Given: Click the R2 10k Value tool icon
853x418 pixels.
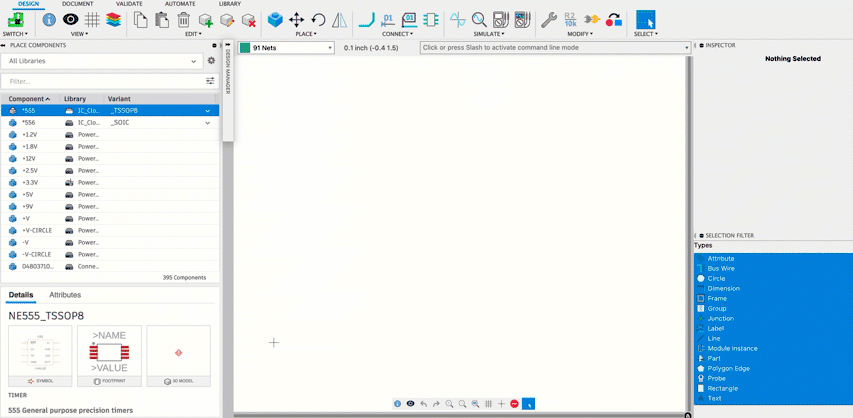Looking at the screenshot, I should [x=571, y=20].
